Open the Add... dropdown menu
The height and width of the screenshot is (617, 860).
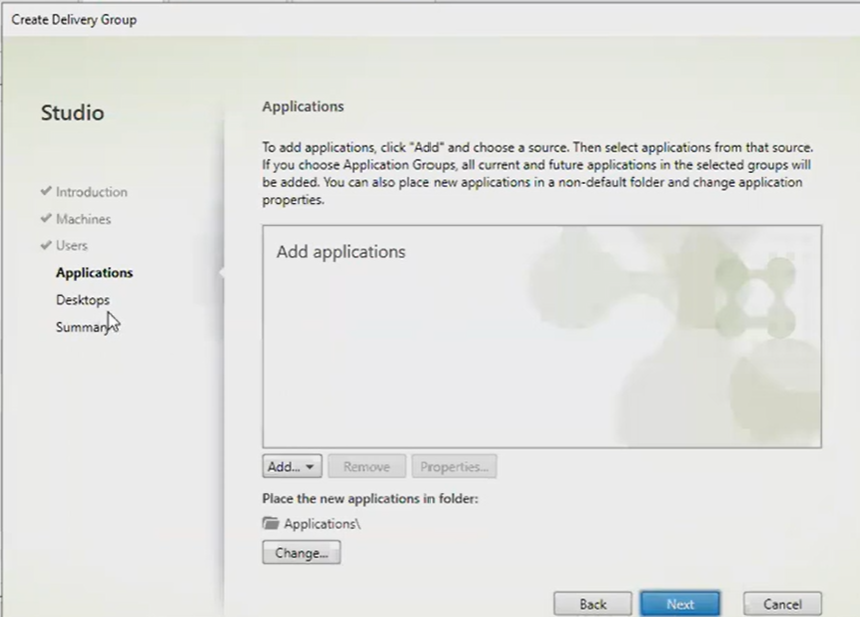(292, 467)
